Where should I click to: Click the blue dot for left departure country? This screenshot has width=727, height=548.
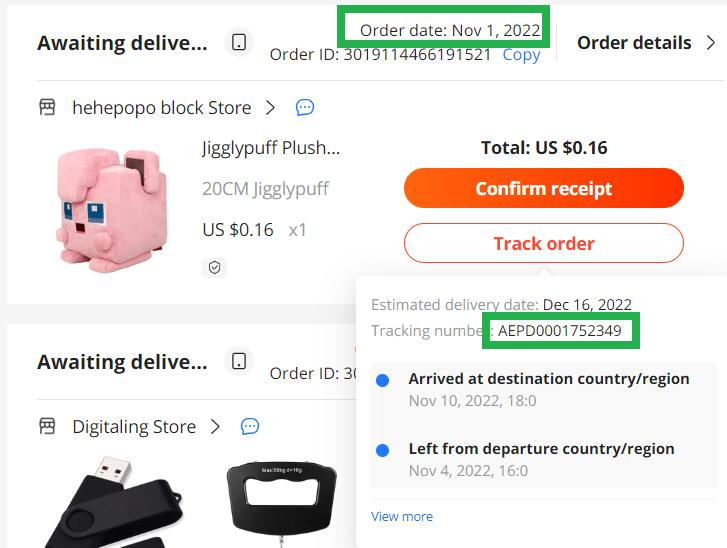[382, 451]
